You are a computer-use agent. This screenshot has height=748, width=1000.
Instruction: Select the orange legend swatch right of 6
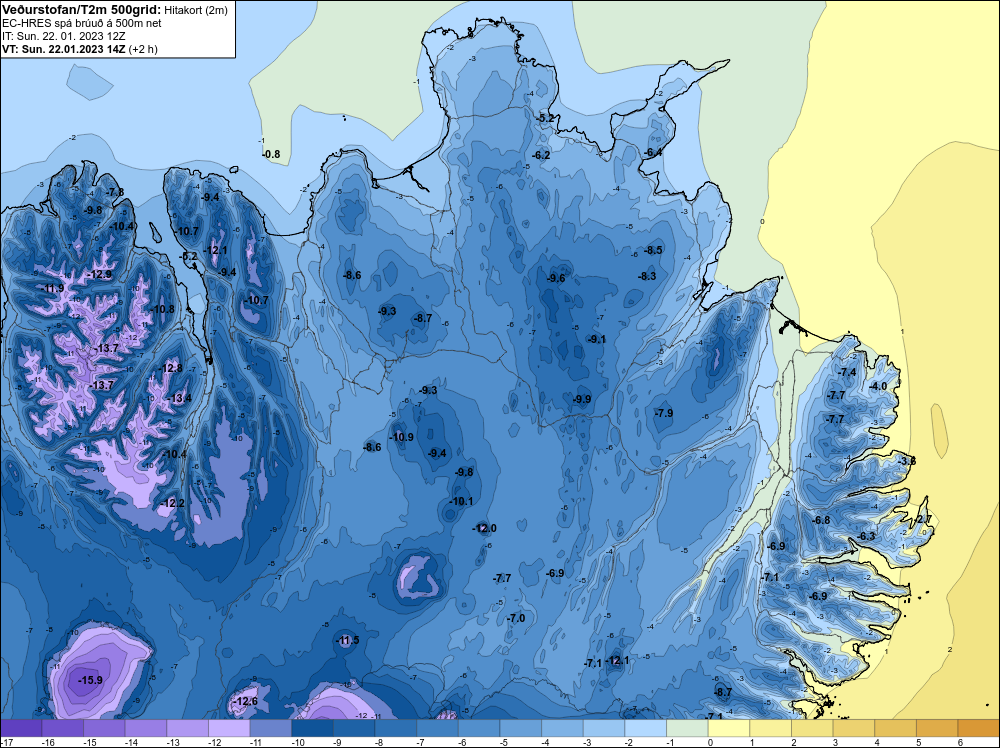(x=979, y=728)
